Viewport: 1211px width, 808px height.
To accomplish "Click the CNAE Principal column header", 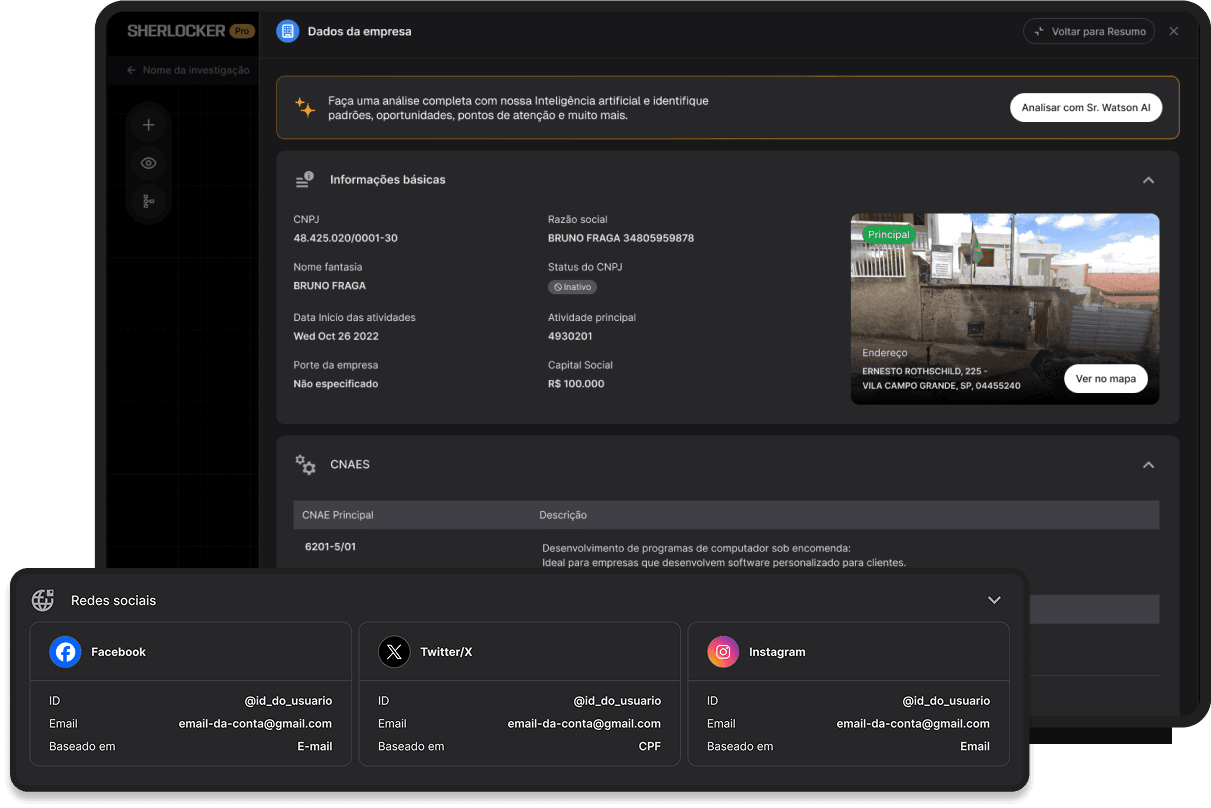I will pos(338,515).
